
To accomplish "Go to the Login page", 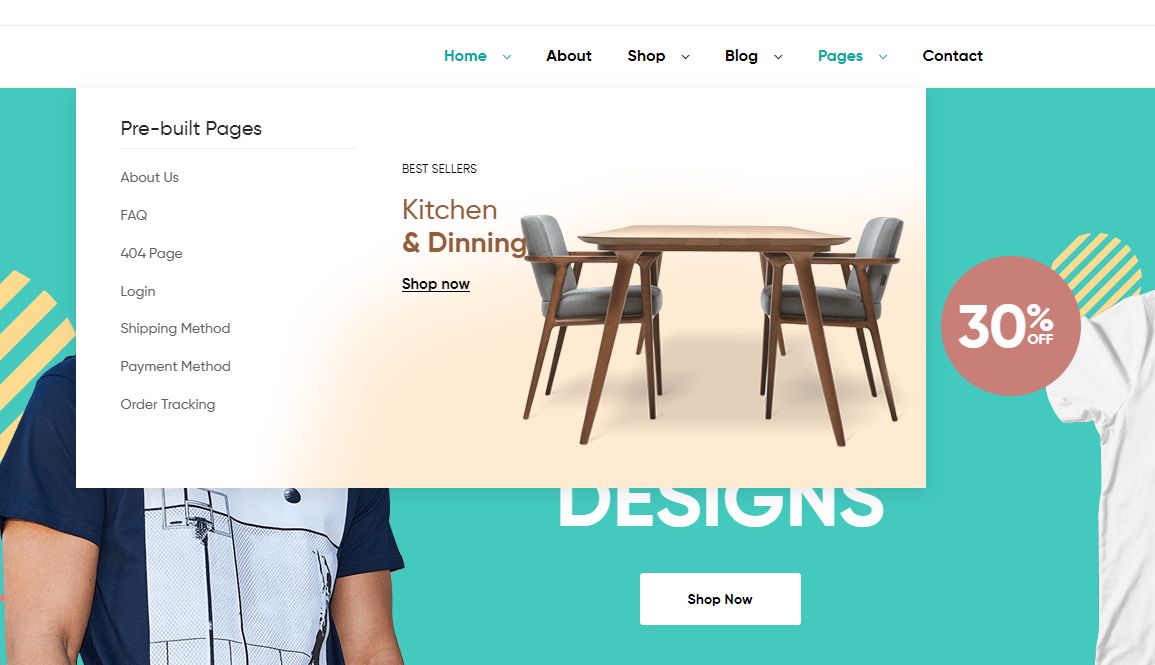I will (x=138, y=292).
